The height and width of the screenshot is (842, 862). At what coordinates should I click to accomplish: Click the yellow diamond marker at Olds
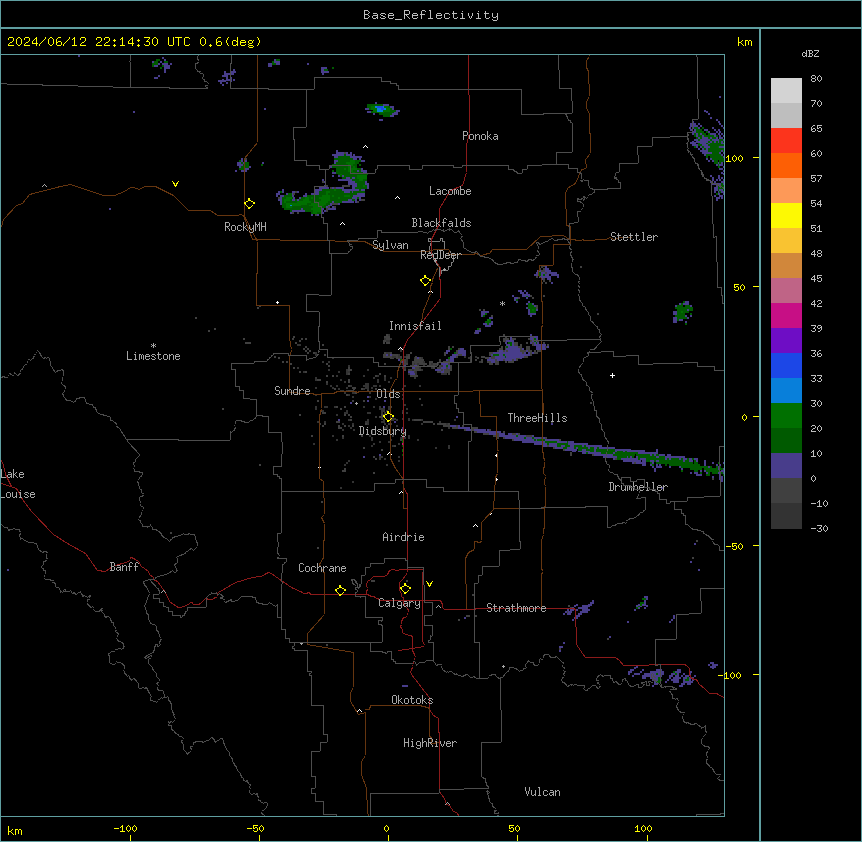[388, 417]
